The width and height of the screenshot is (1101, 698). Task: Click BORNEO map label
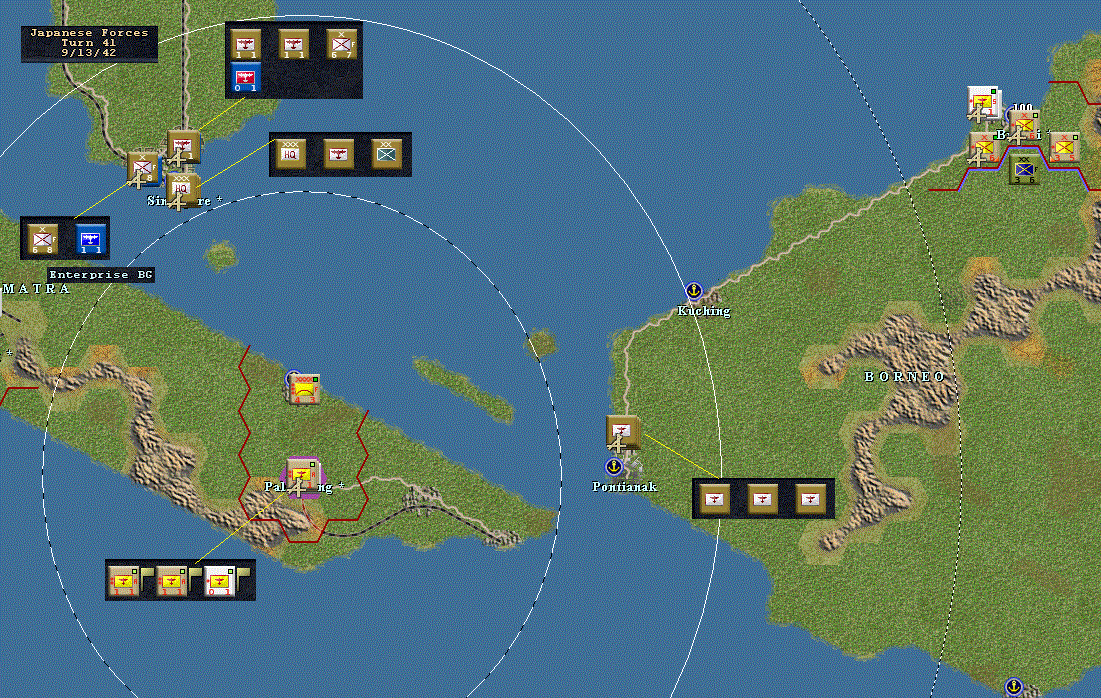(x=904, y=376)
